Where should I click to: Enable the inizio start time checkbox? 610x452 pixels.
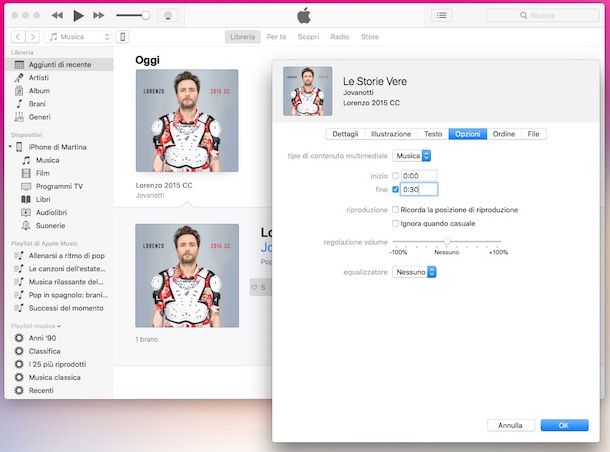[x=395, y=176]
